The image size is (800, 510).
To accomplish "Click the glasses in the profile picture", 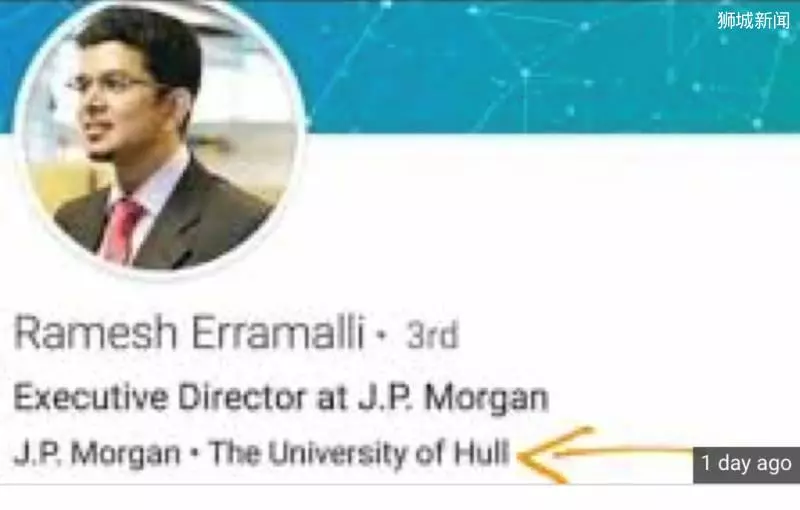I will 110,85.
